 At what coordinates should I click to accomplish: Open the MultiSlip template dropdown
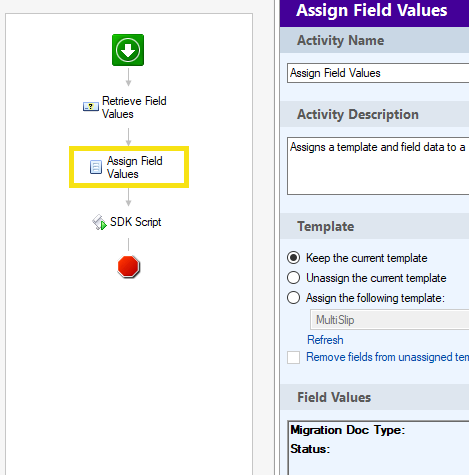(x=389, y=320)
